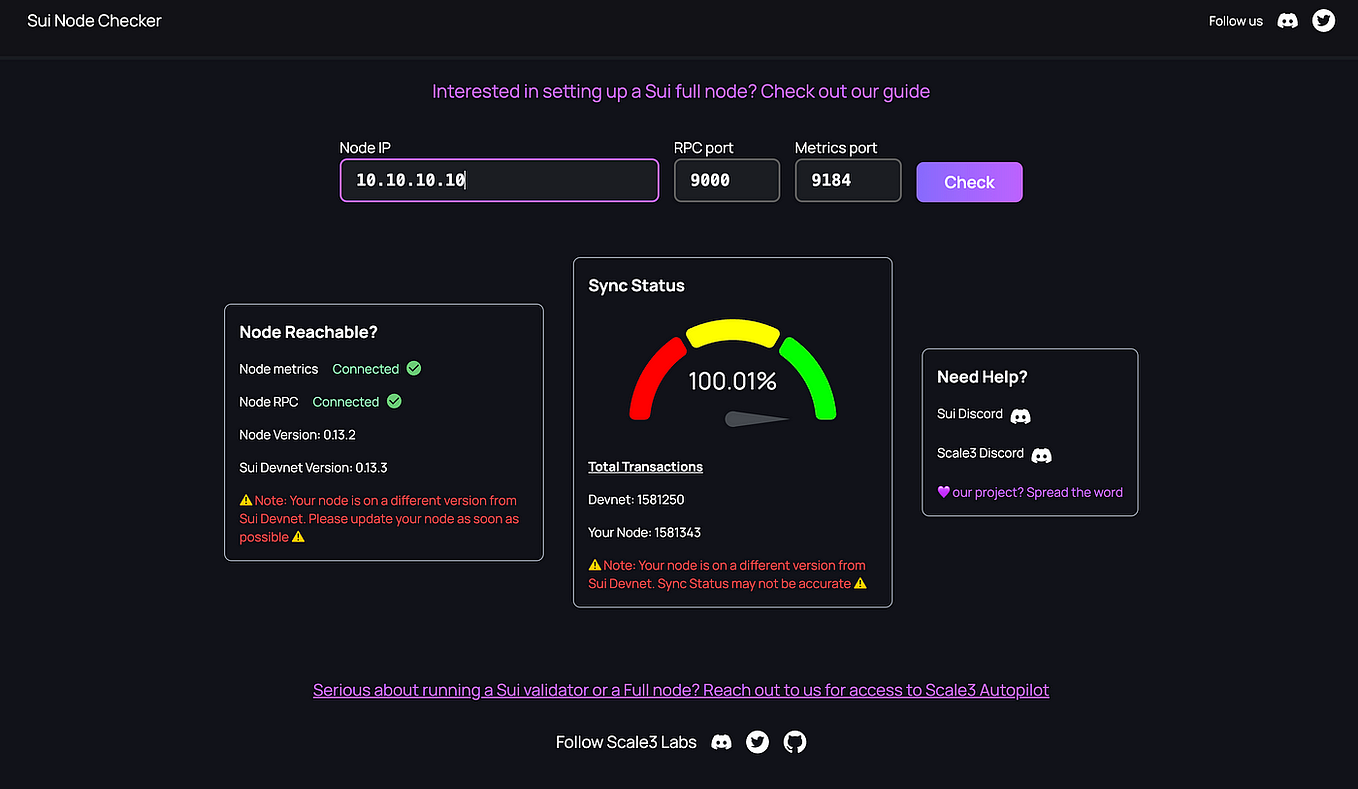1358x789 pixels.
Task: Click the purple heart before Spread the word
Action: [944, 491]
